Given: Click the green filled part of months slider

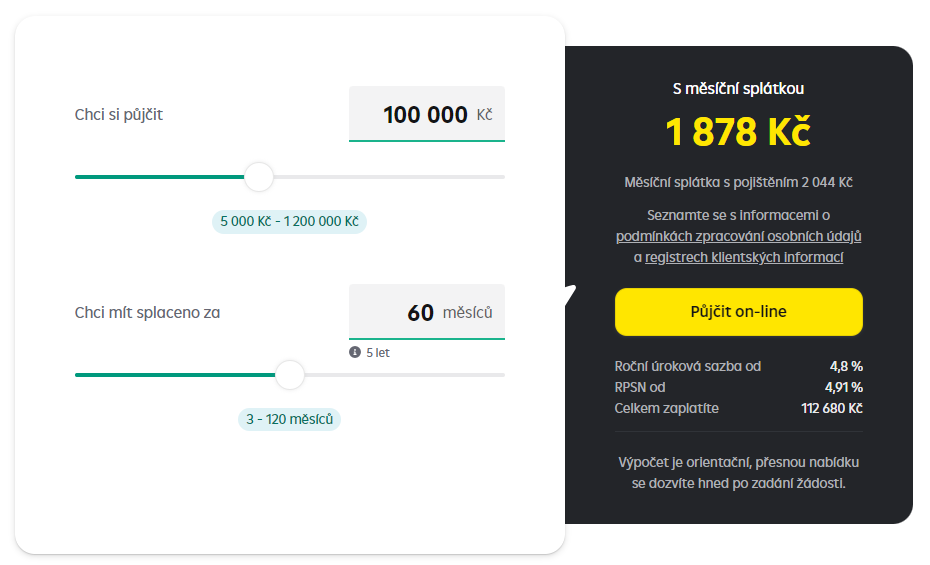Looking at the screenshot, I should (x=175, y=375).
